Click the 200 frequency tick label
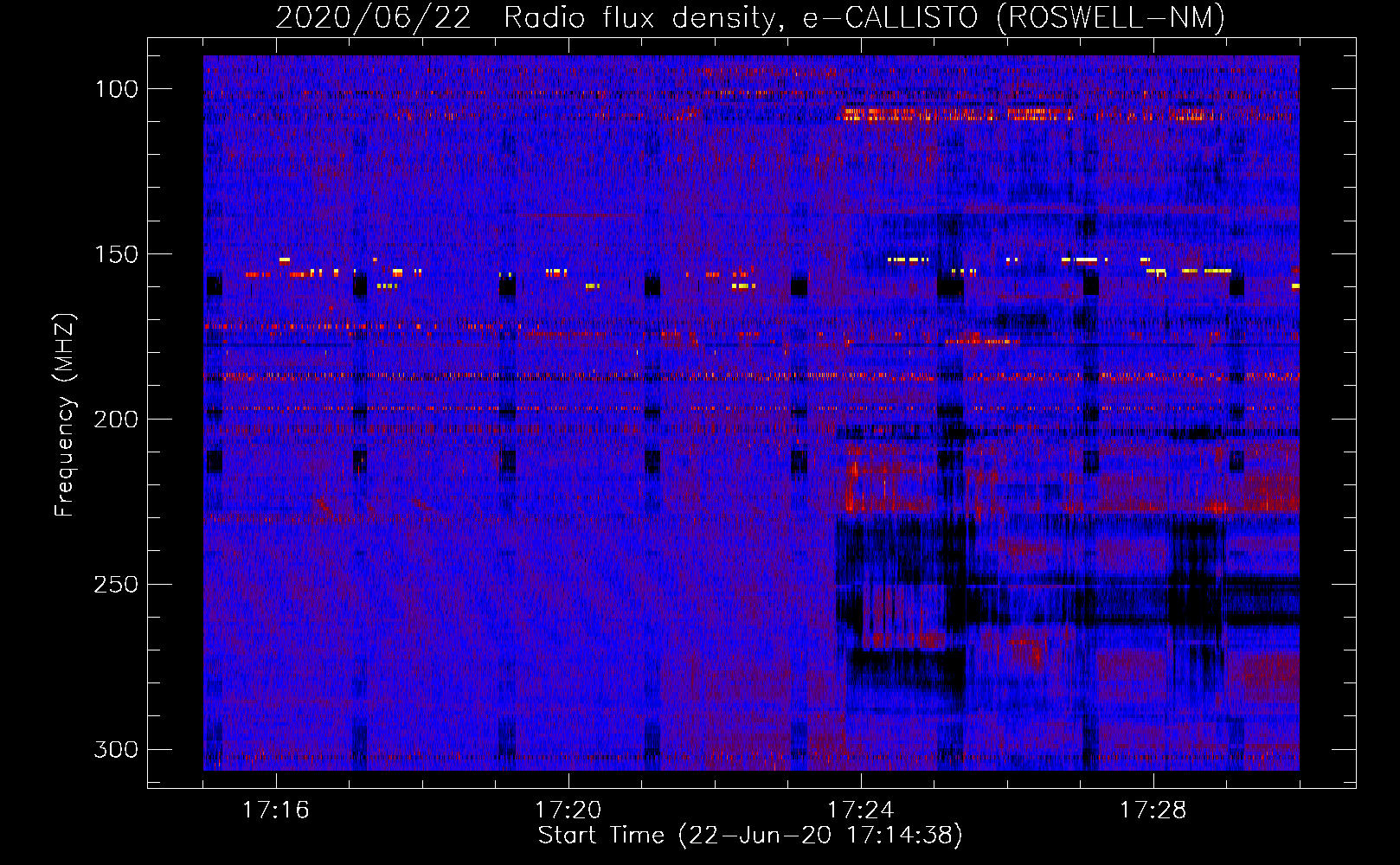 [115, 420]
